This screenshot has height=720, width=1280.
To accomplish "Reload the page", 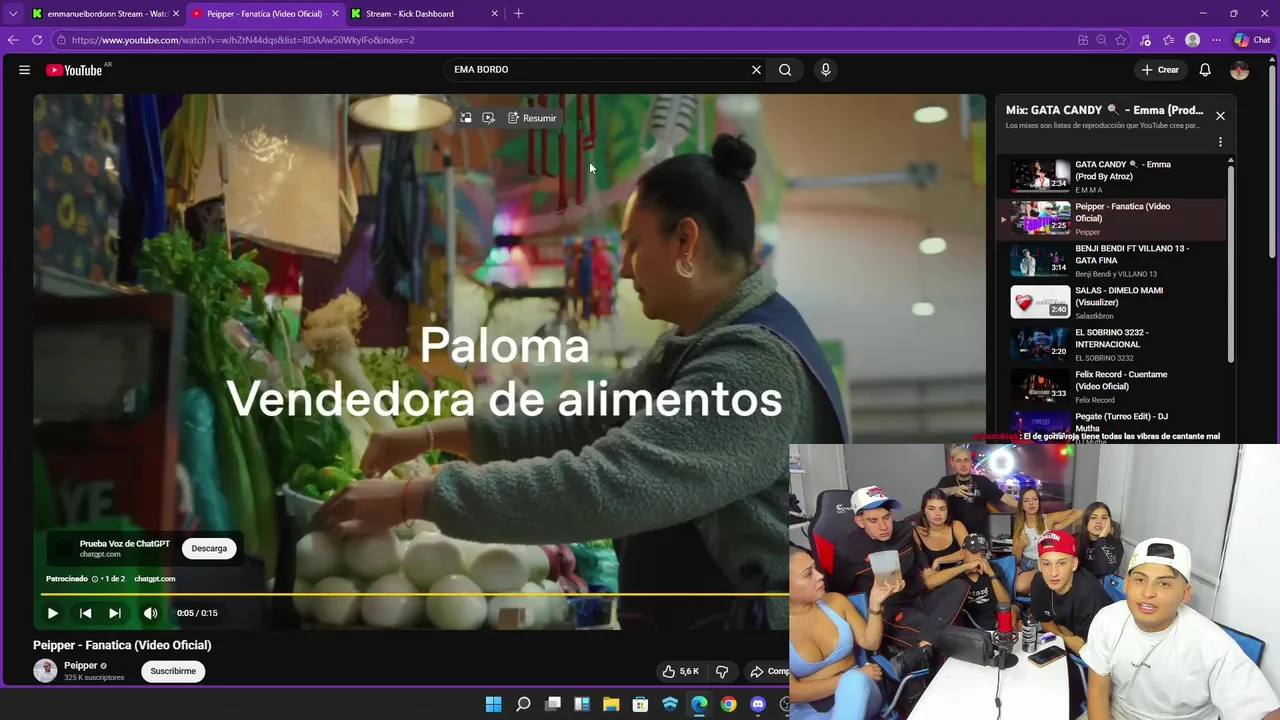I will point(37,40).
